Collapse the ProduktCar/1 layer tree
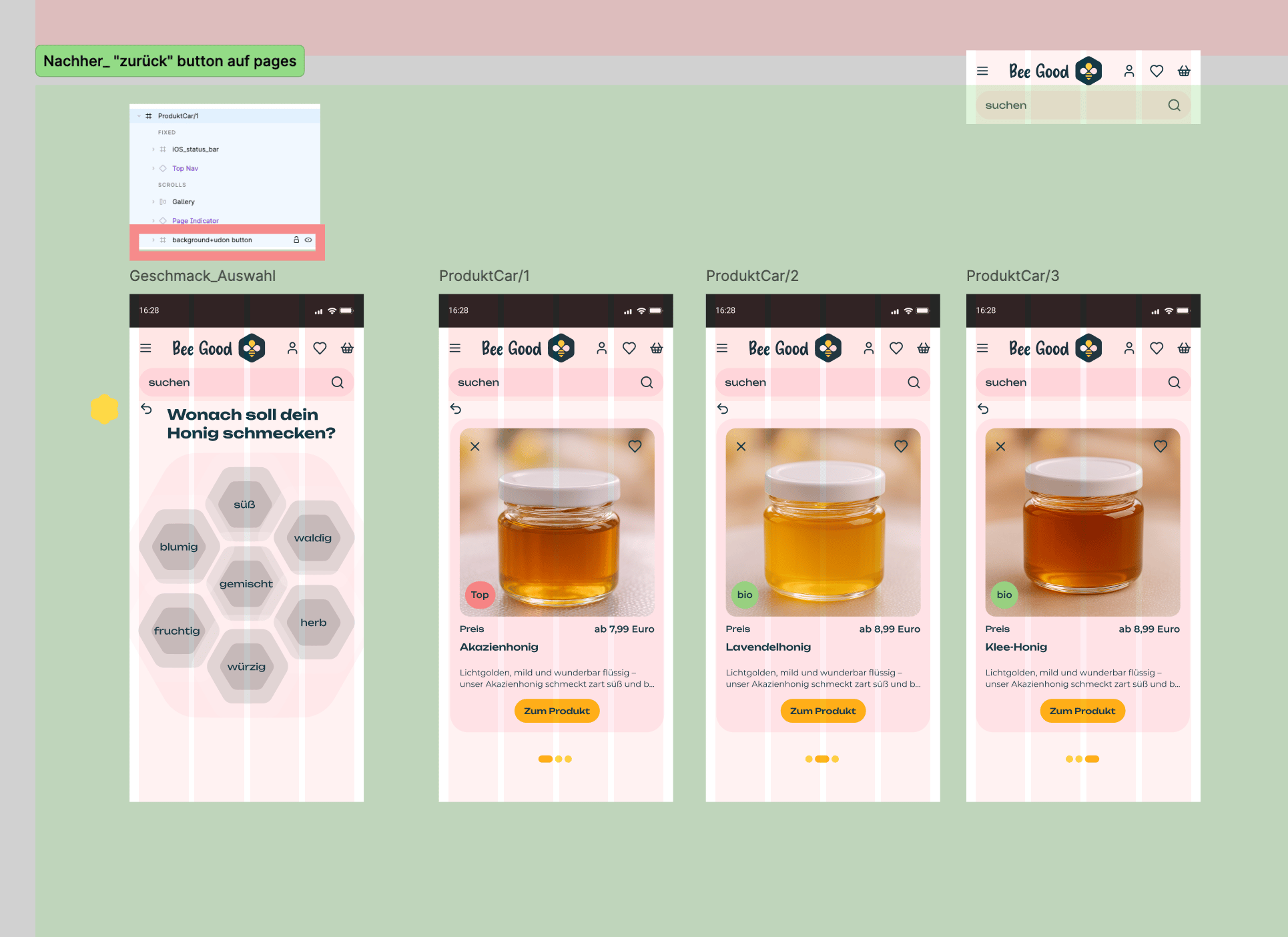The height and width of the screenshot is (937, 1288). click(139, 116)
